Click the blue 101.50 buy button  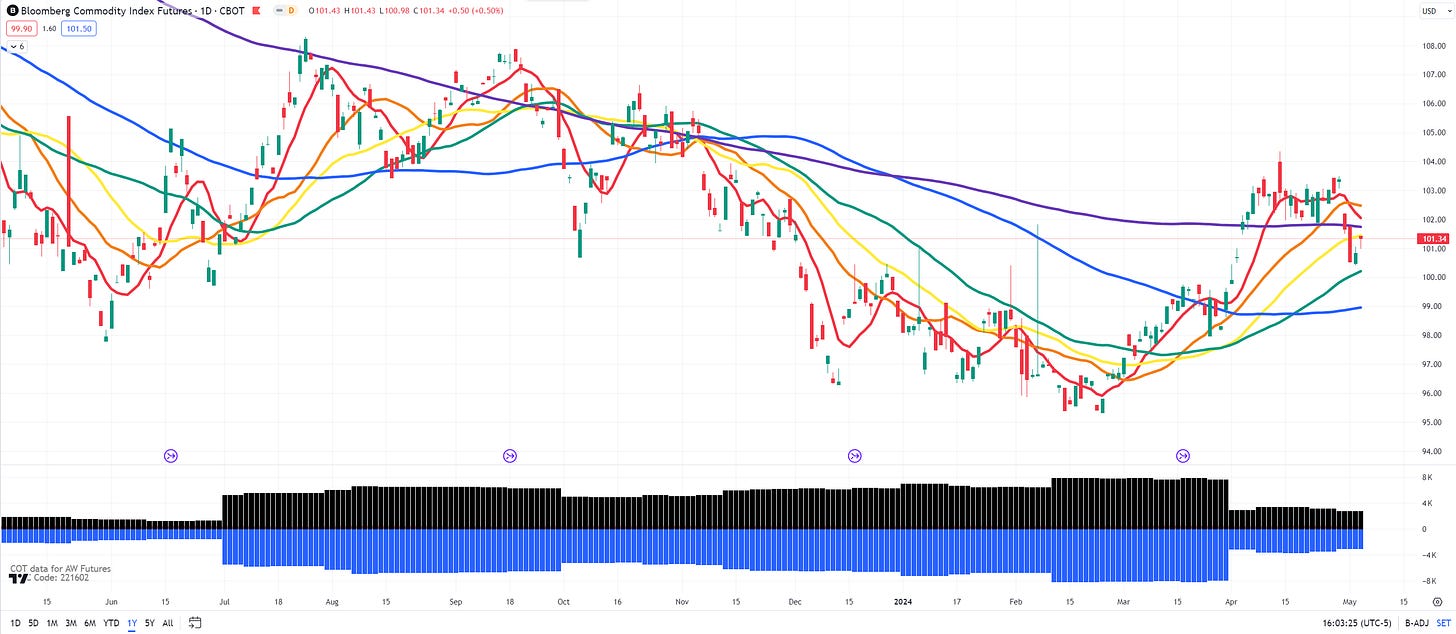(x=79, y=28)
